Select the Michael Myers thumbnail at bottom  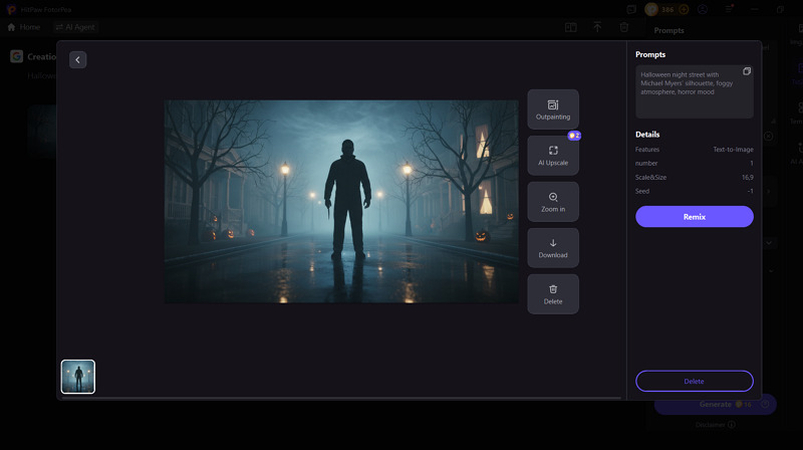[x=78, y=377]
